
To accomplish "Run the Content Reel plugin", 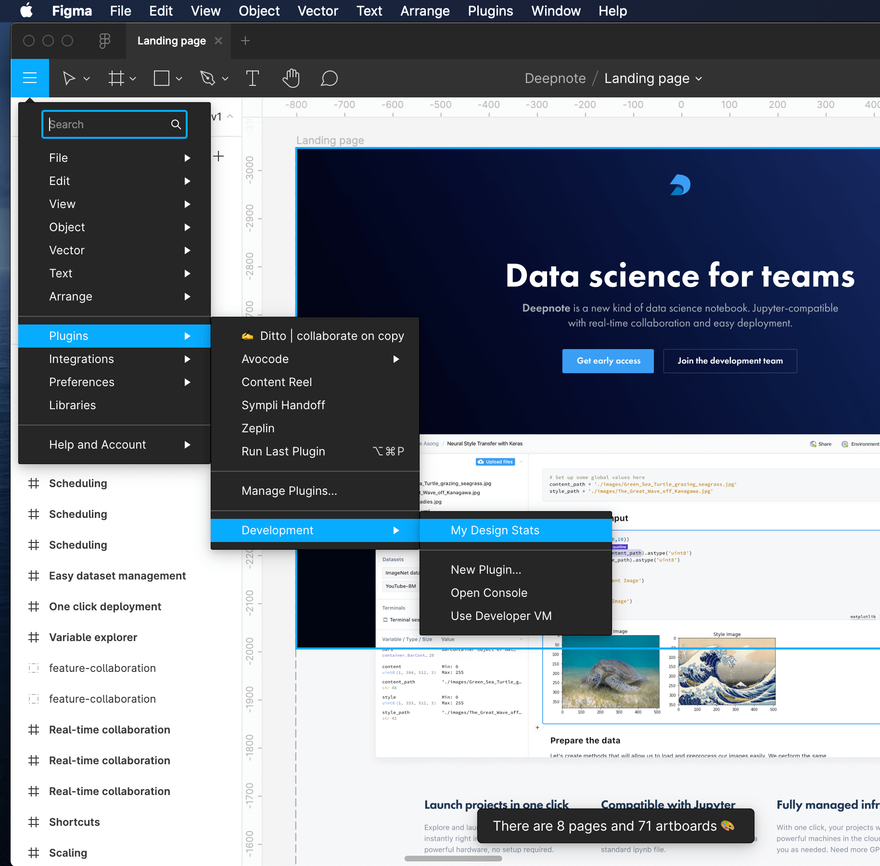I will 315,382.
